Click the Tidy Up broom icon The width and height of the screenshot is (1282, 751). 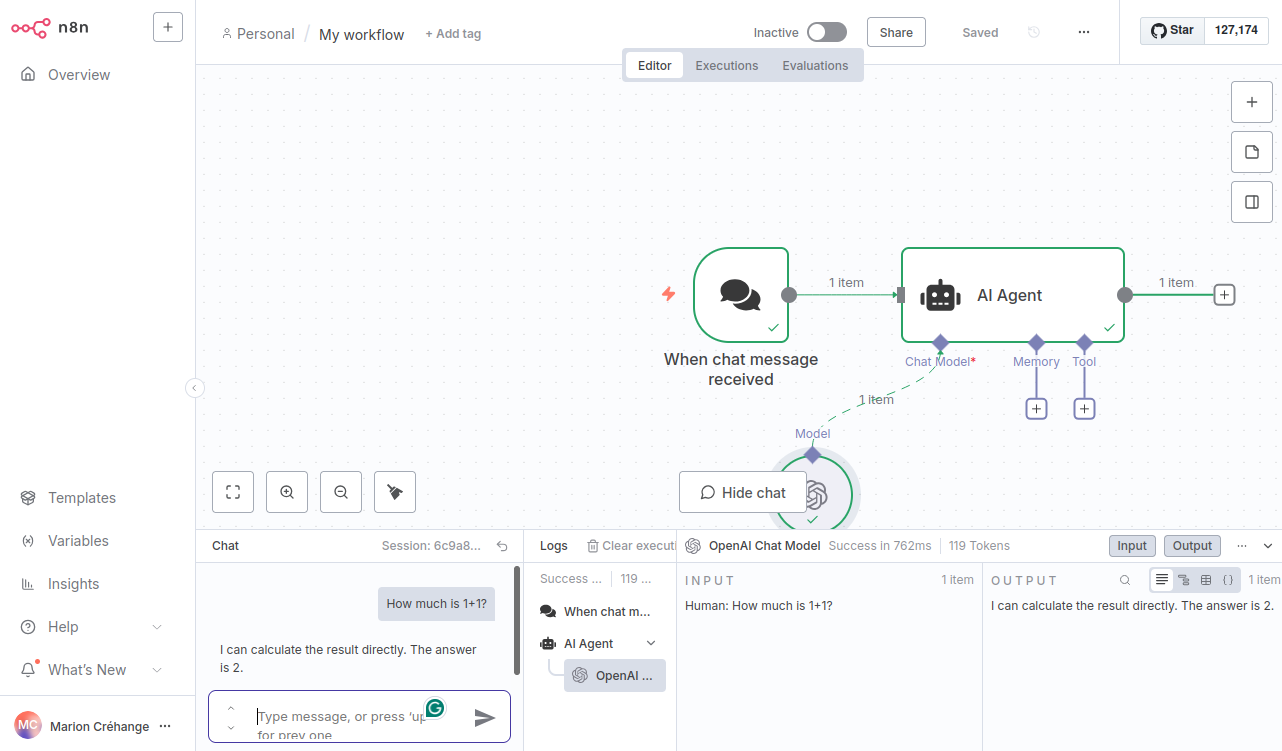pyautogui.click(x=395, y=491)
